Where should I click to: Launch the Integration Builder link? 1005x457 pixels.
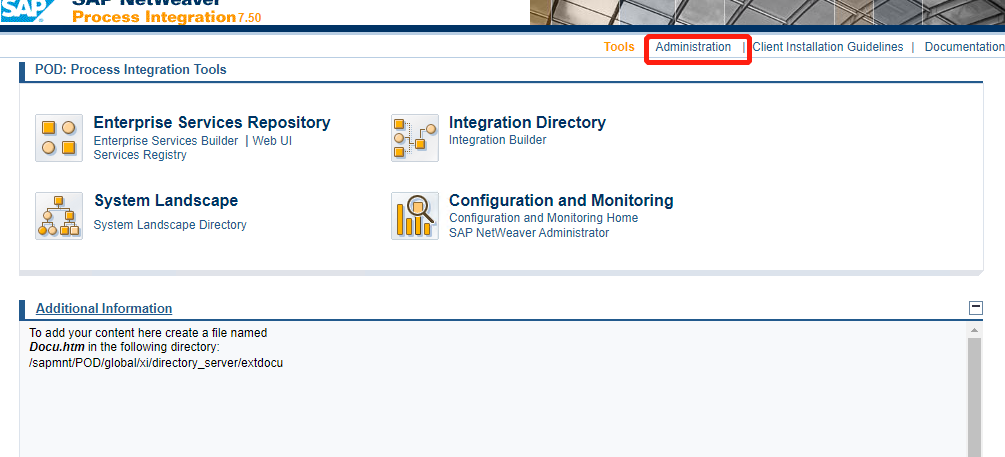pos(497,140)
